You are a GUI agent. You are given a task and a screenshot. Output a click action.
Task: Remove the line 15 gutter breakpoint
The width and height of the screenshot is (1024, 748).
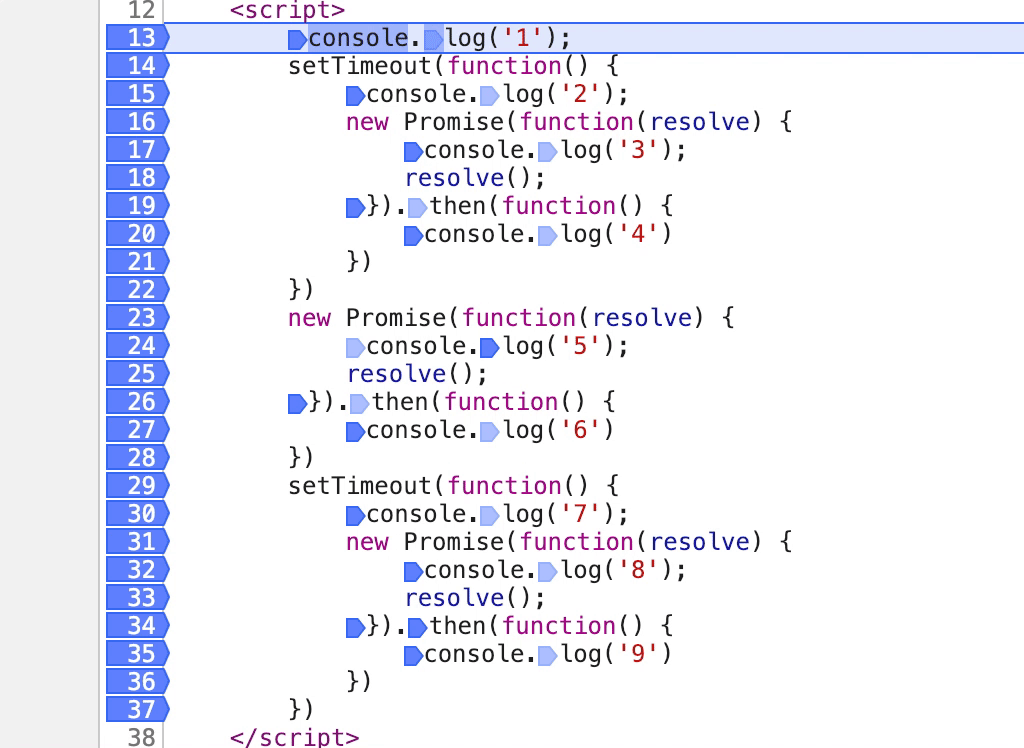click(138, 93)
